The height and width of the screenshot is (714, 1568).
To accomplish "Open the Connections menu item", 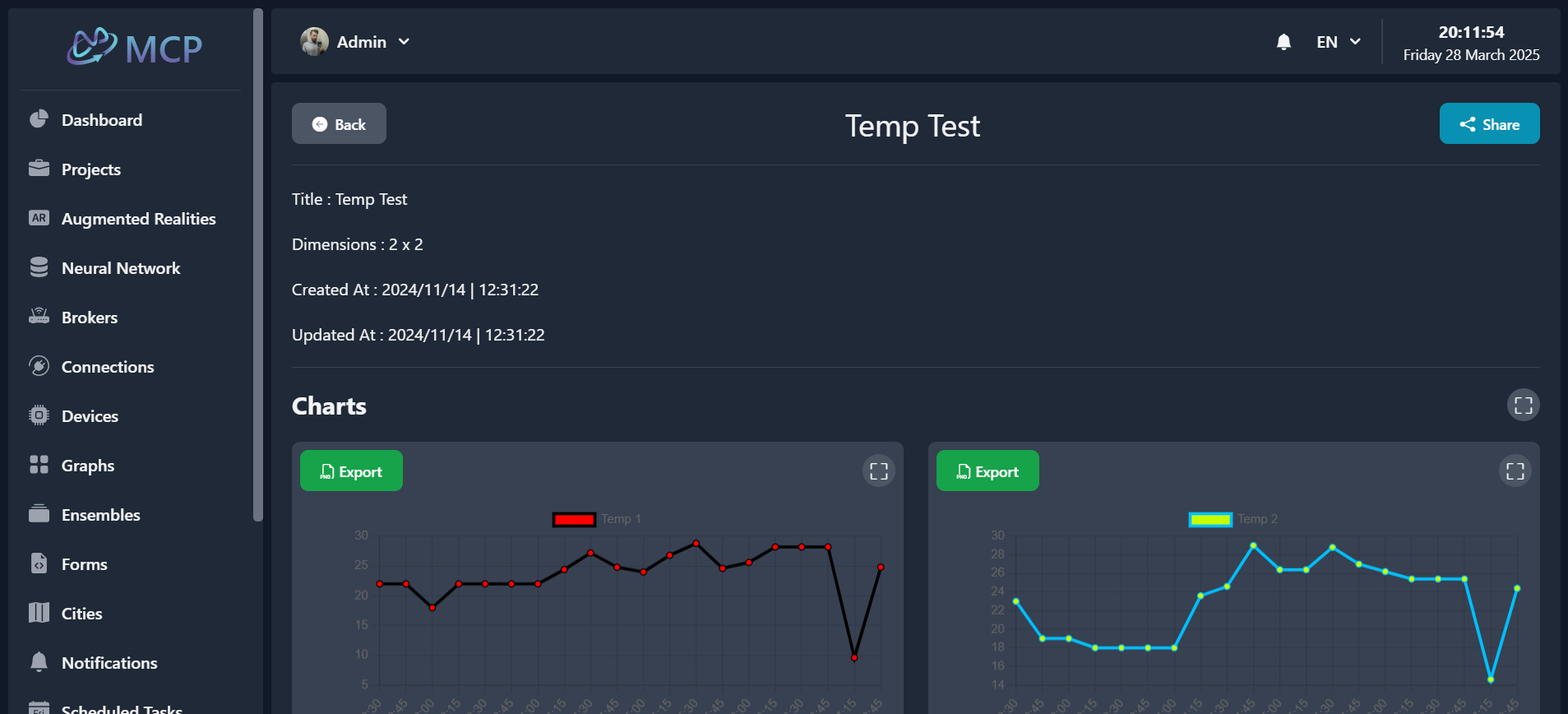I will pyautogui.click(x=108, y=367).
